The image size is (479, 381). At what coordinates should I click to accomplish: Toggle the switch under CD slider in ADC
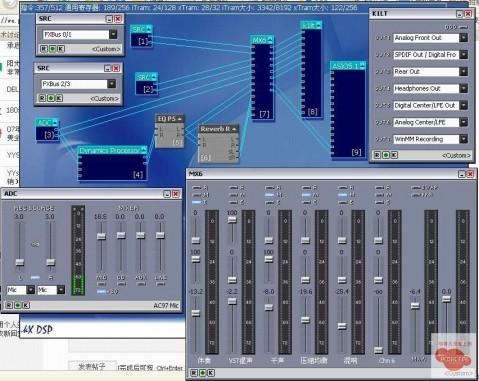pos(122,284)
